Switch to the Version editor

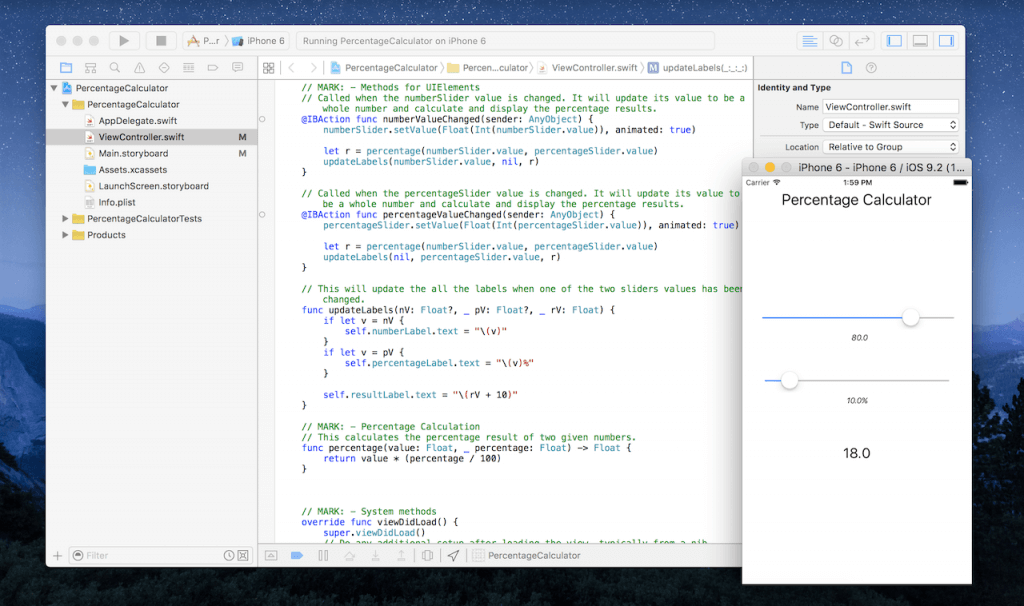pos(861,41)
